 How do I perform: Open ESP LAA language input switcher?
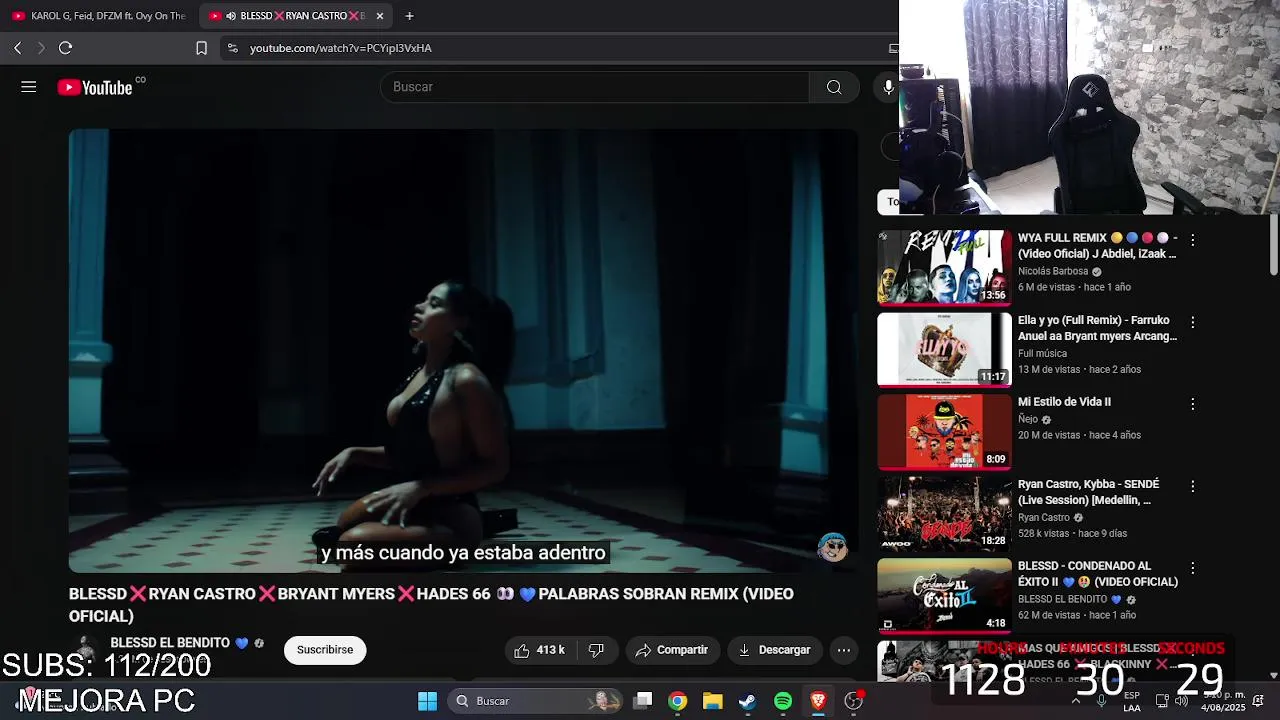1131,701
